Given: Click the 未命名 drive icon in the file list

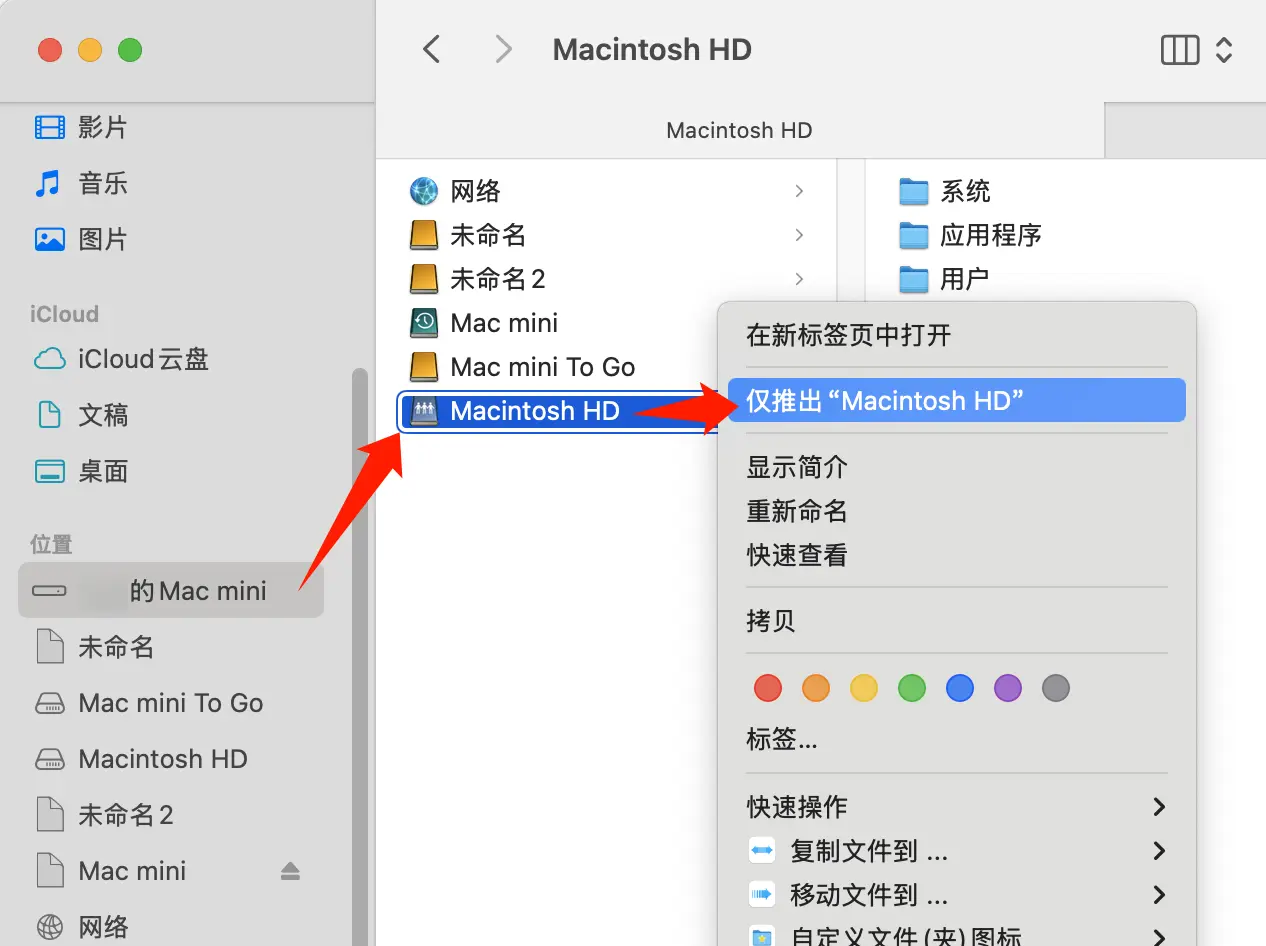Looking at the screenshot, I should coord(424,235).
